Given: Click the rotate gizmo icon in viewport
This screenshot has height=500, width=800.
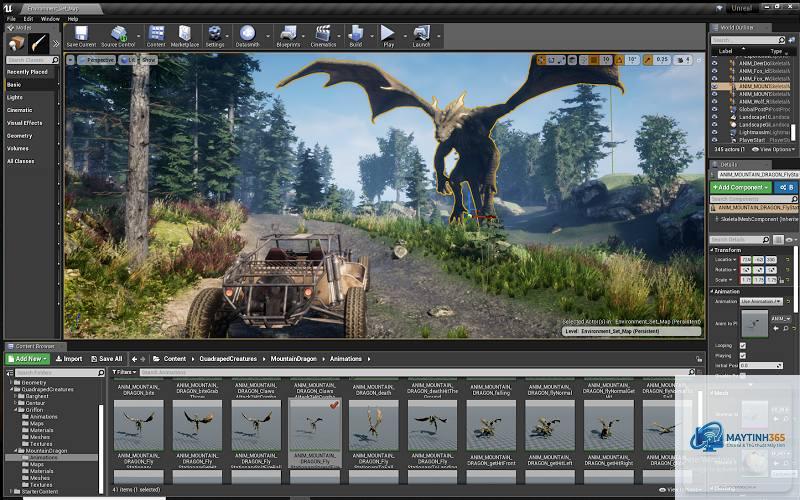Looking at the screenshot, I should 552,60.
